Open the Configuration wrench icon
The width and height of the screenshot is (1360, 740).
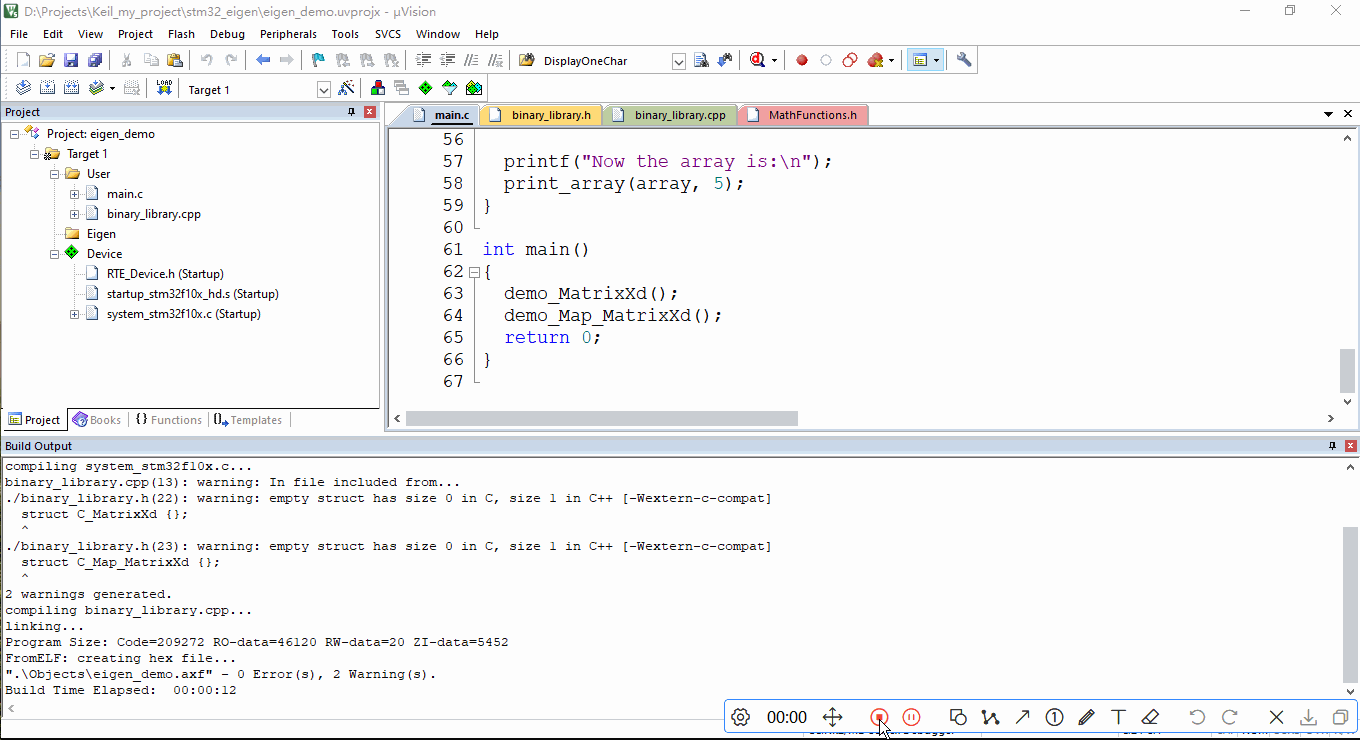[x=963, y=59]
